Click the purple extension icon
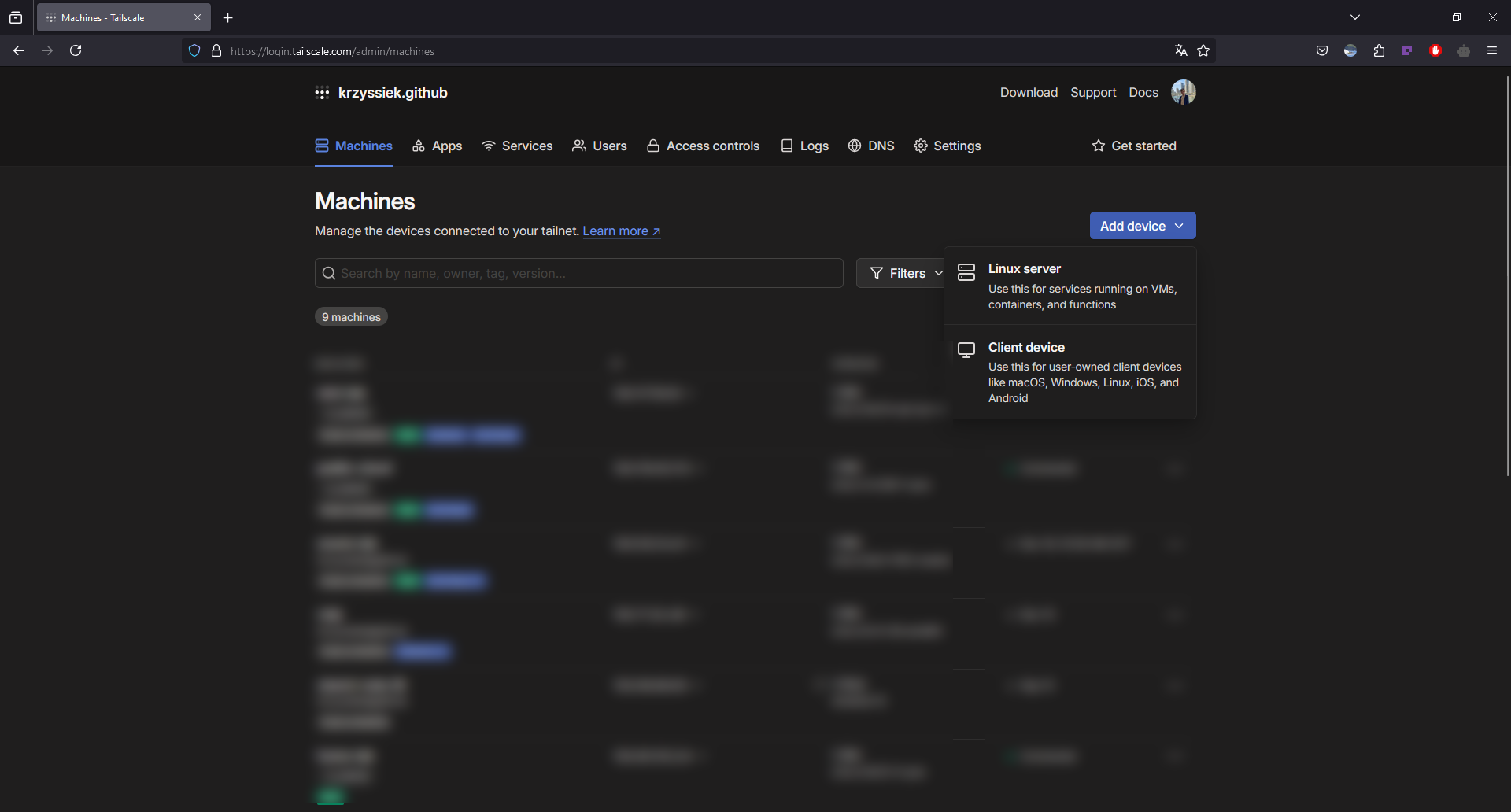This screenshot has width=1511, height=812. (1407, 50)
